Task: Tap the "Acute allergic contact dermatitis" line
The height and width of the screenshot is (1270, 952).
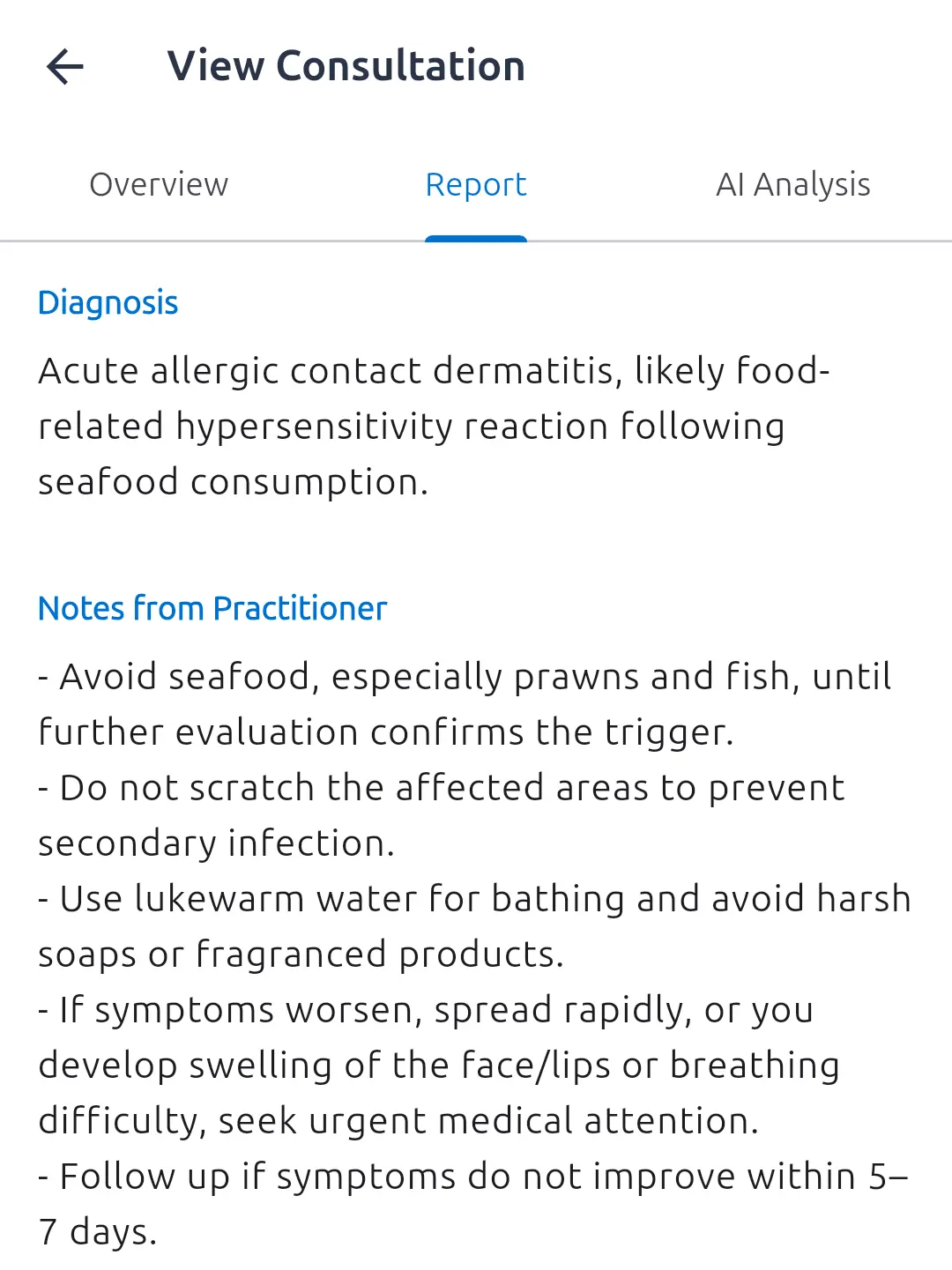Action: (x=434, y=371)
